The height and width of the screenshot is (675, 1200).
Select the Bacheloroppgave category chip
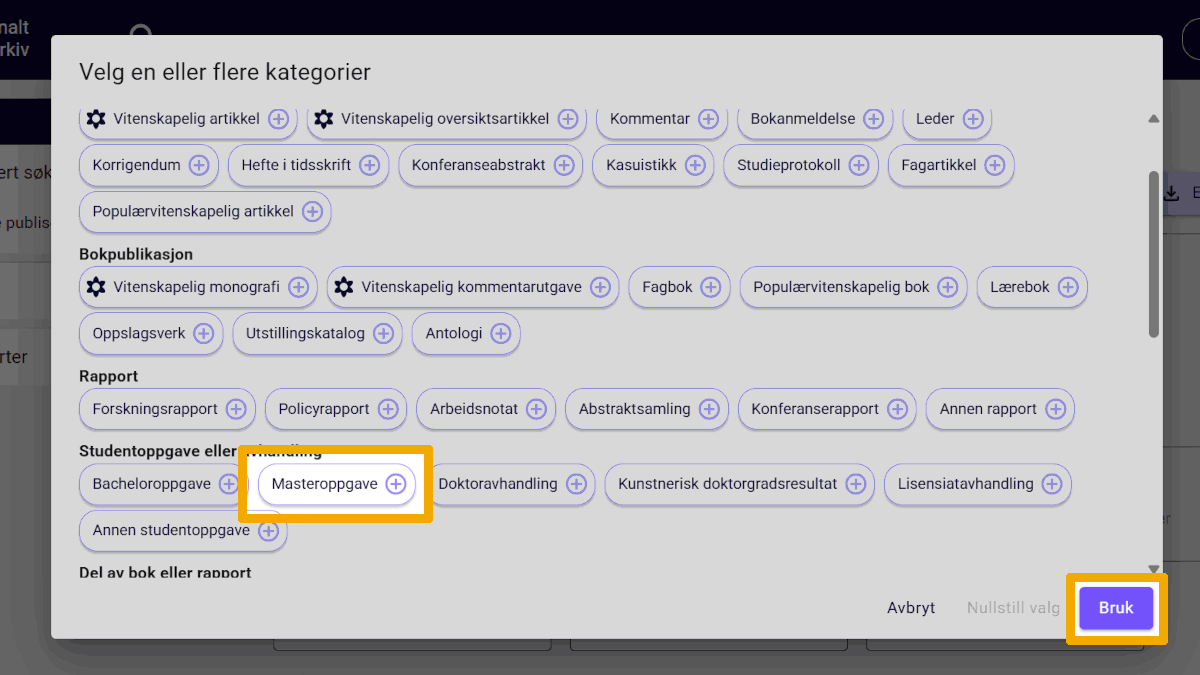[x=163, y=484]
